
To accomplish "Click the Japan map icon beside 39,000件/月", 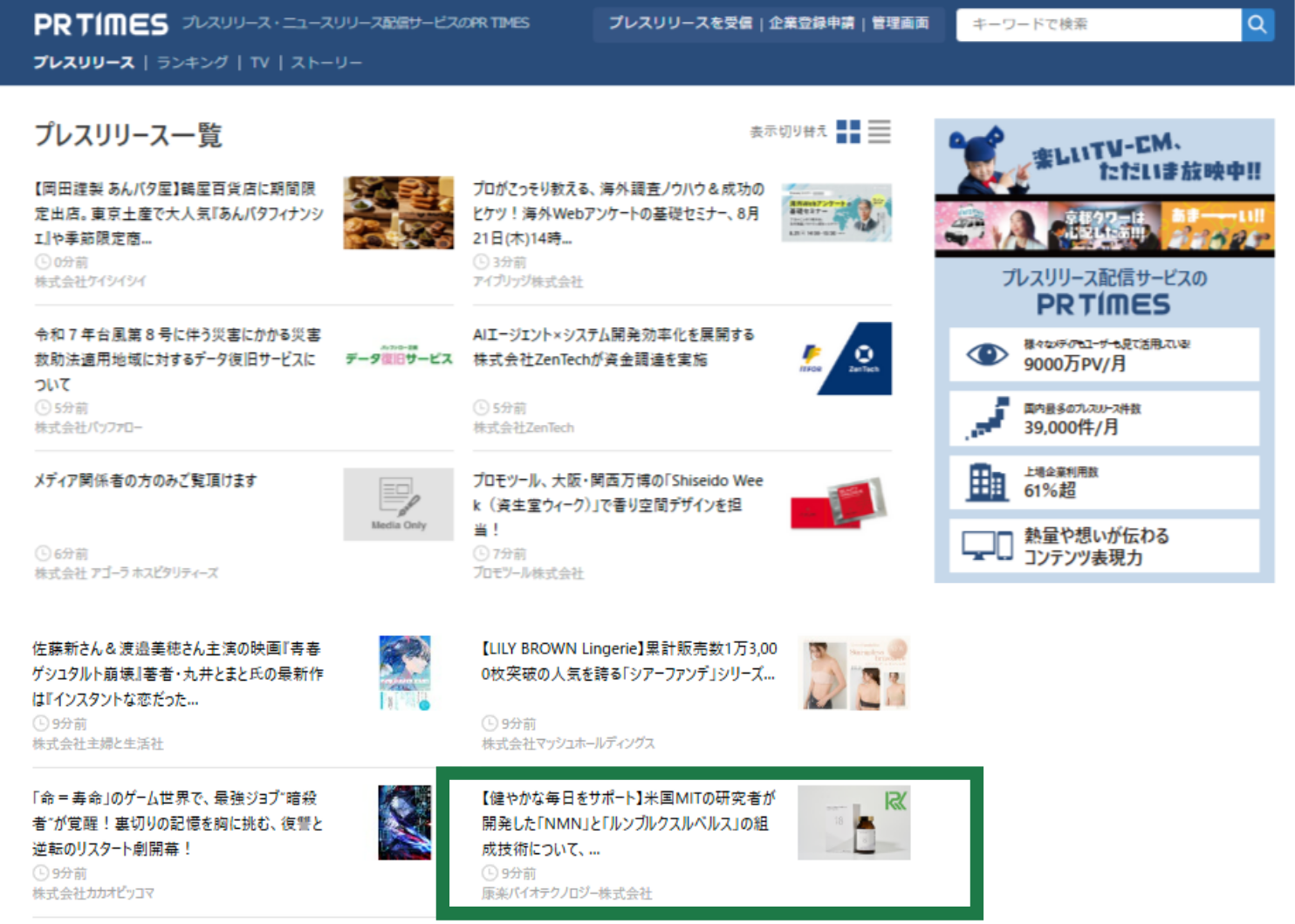I will pyautogui.click(x=987, y=418).
